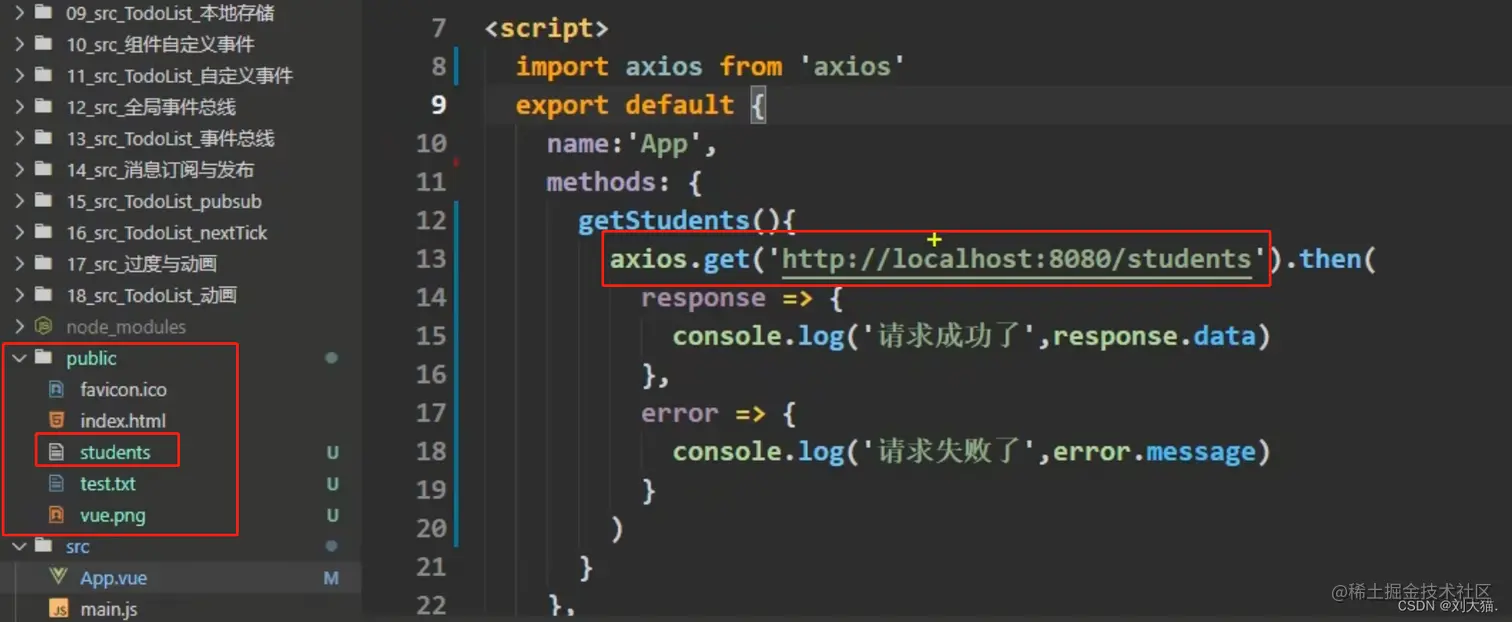This screenshot has width=1512, height=622.
Task: Open the 15_src_TodoList_pubsub folder
Action: click(x=164, y=201)
